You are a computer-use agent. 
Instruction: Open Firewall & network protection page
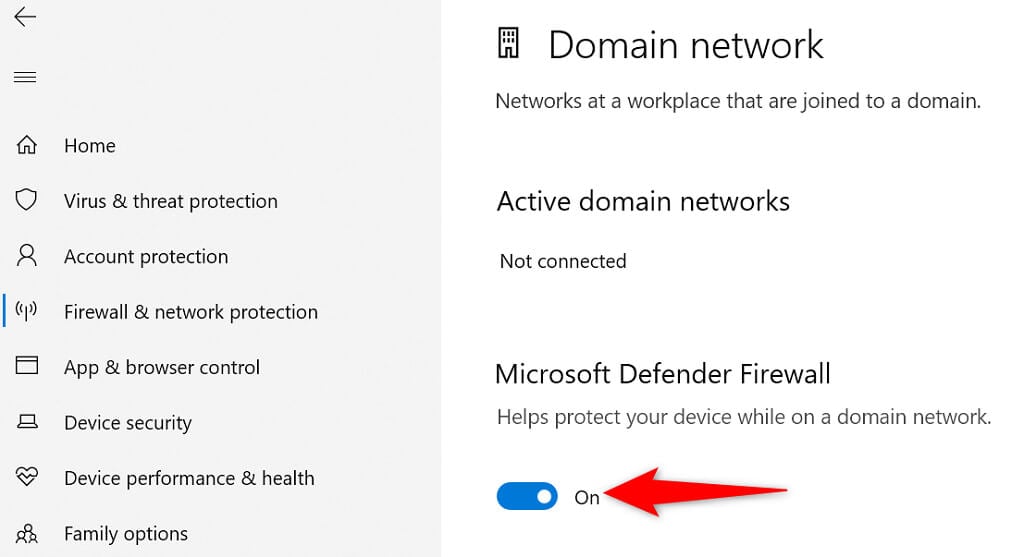pos(190,312)
